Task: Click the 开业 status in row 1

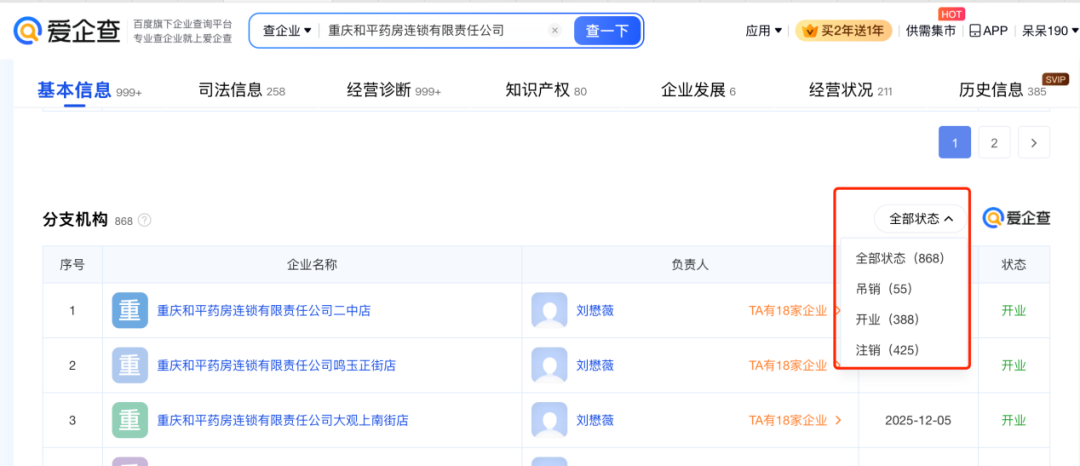Action: (x=1013, y=310)
